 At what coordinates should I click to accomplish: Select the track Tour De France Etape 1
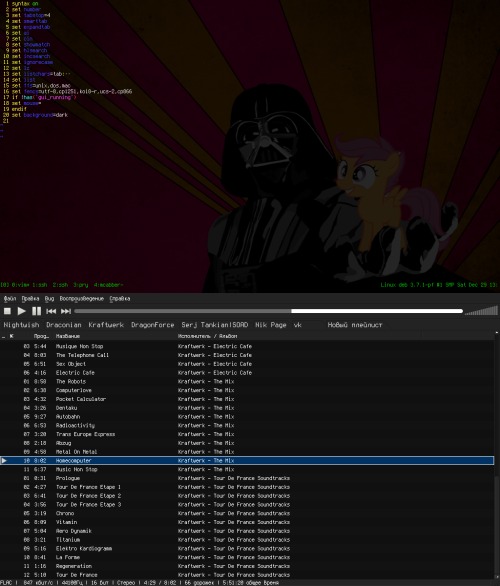(247, 487)
